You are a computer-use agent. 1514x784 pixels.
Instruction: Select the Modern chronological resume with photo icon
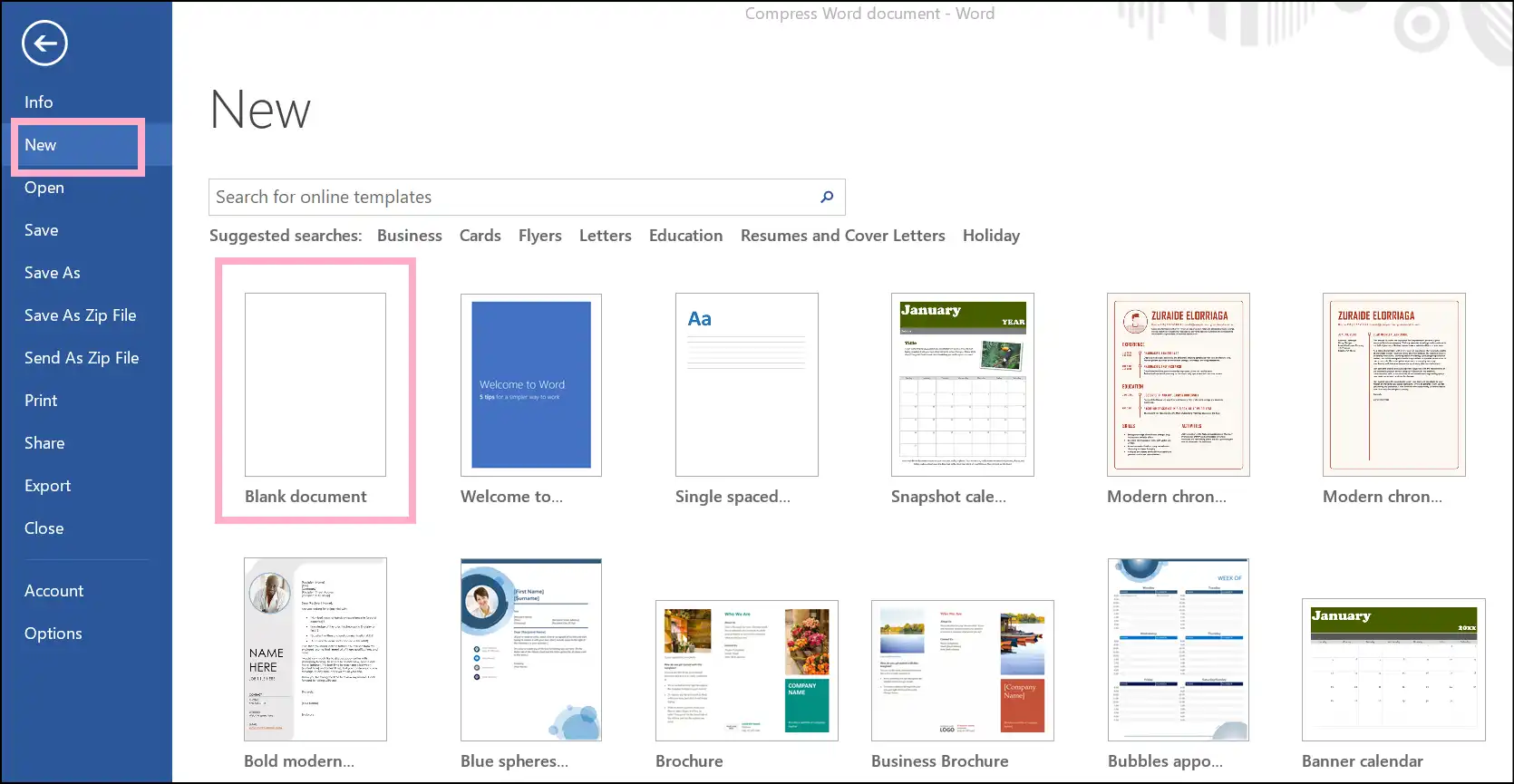point(1179,384)
